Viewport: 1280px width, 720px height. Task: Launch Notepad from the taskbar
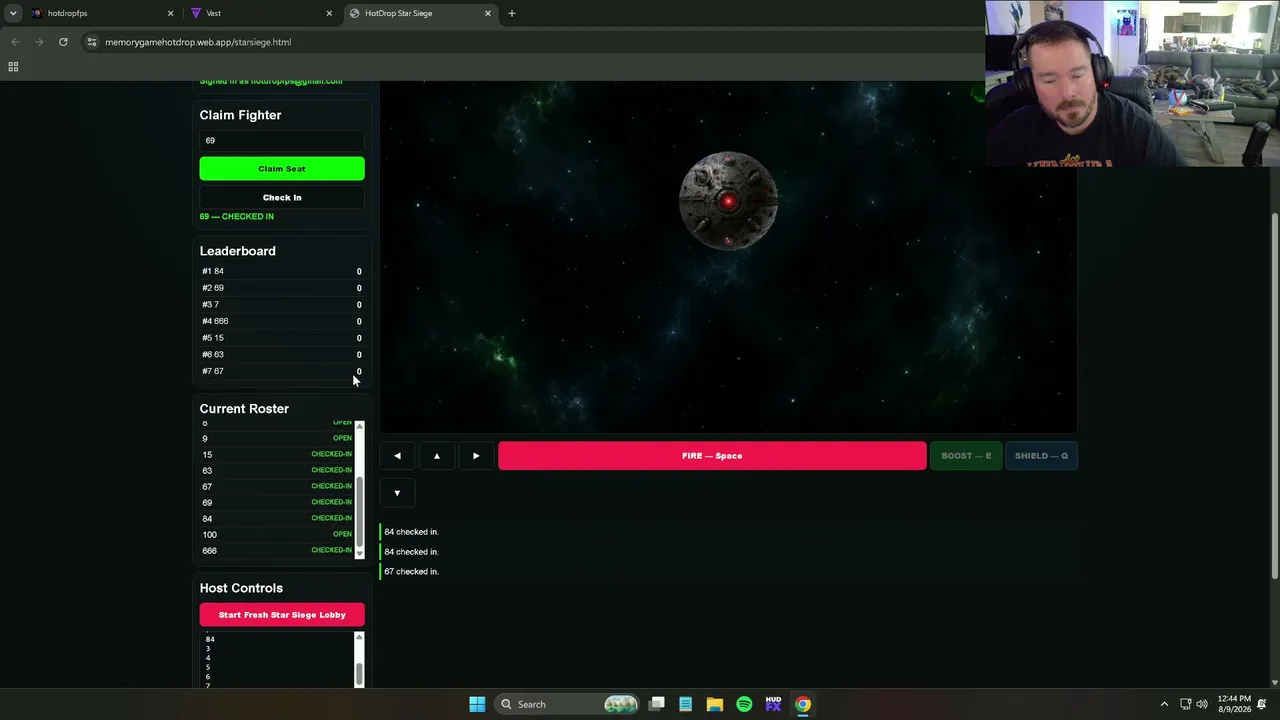click(x=686, y=704)
